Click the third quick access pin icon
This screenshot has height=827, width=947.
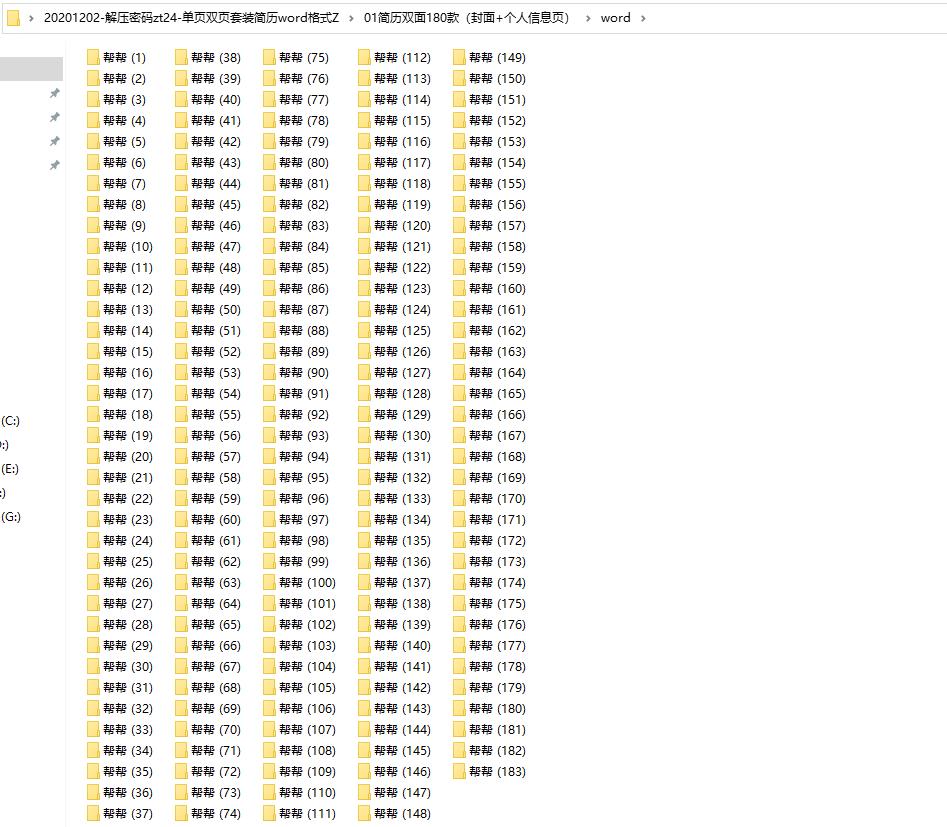coord(54,141)
